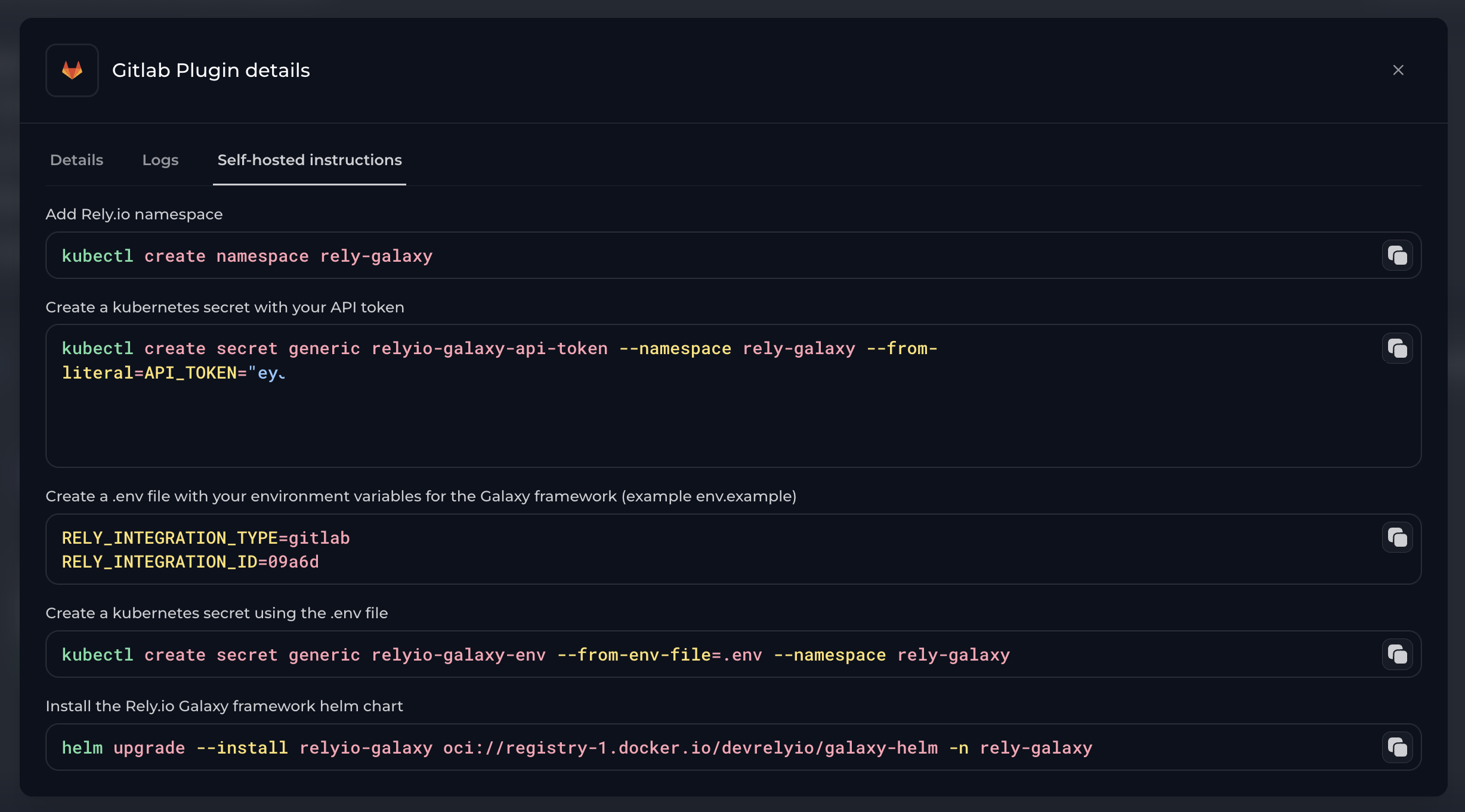Click the --from-env-file=.env command block

click(536, 655)
